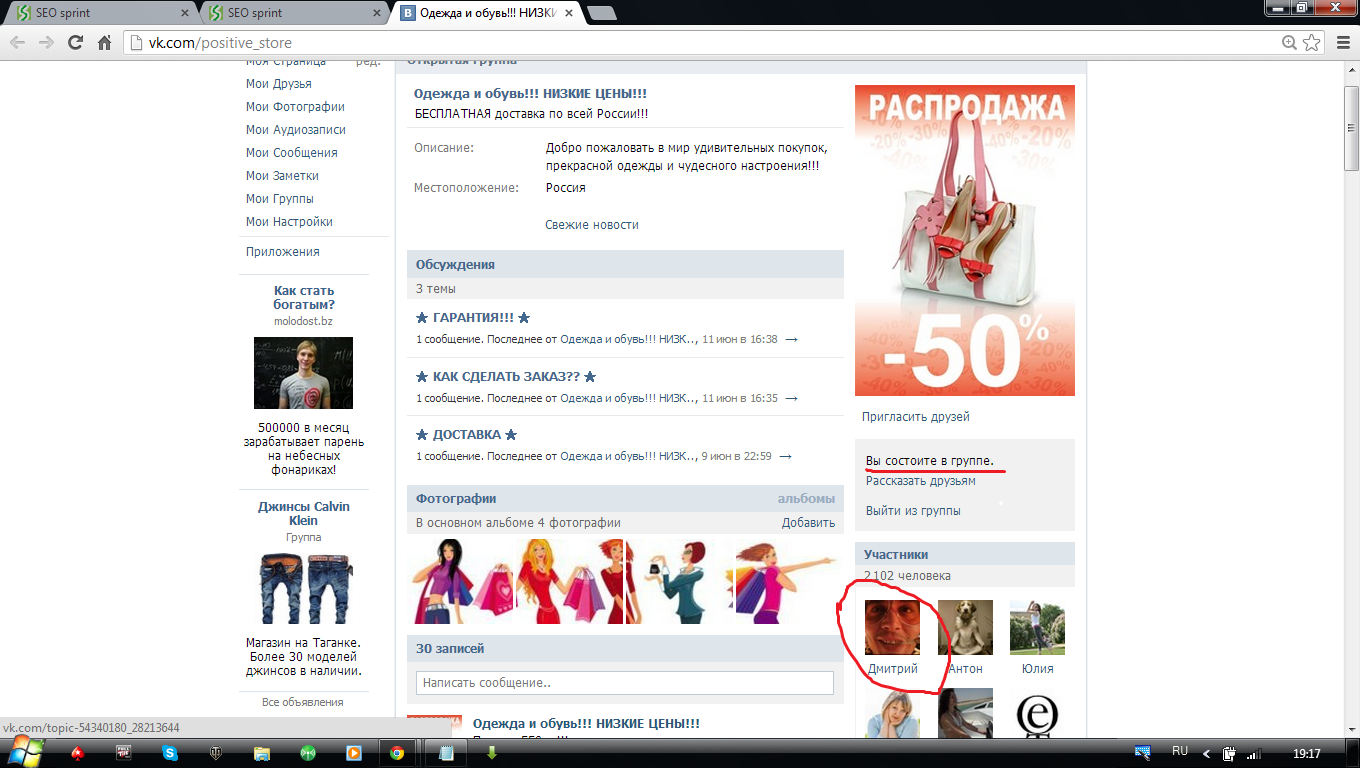The image size is (1360, 768).
Task: Open the КАК СДЕЛАТЬ ЗАКАЗ?? discussion topic
Action: click(506, 377)
